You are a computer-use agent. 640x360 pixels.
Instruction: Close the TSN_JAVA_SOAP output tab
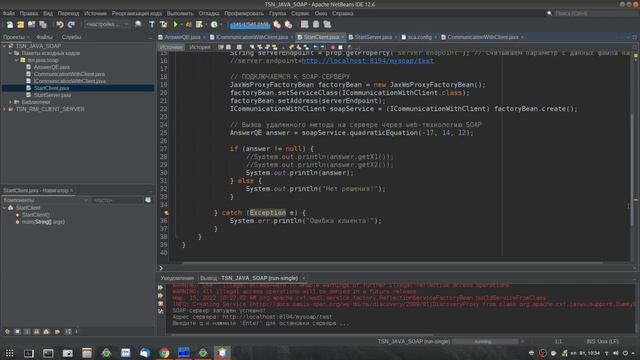(303, 278)
